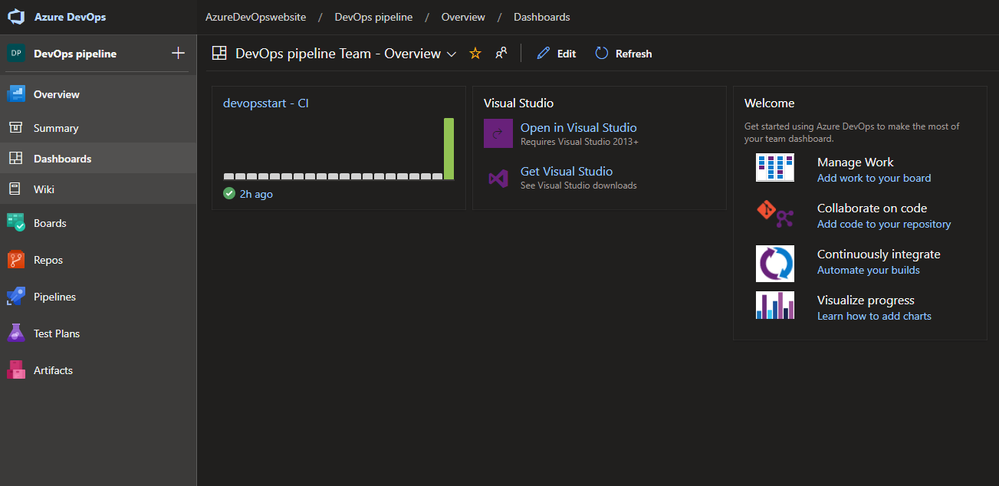
Task: Click the Welcome widget heading
Action: coord(769,103)
